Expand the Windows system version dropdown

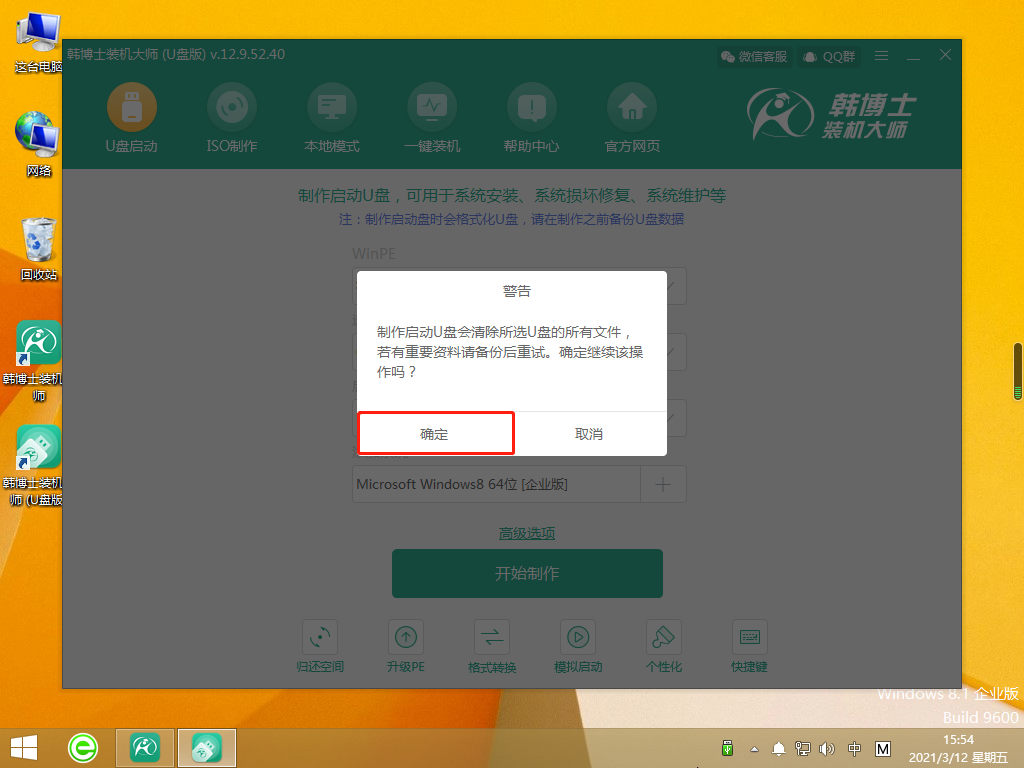click(497, 484)
